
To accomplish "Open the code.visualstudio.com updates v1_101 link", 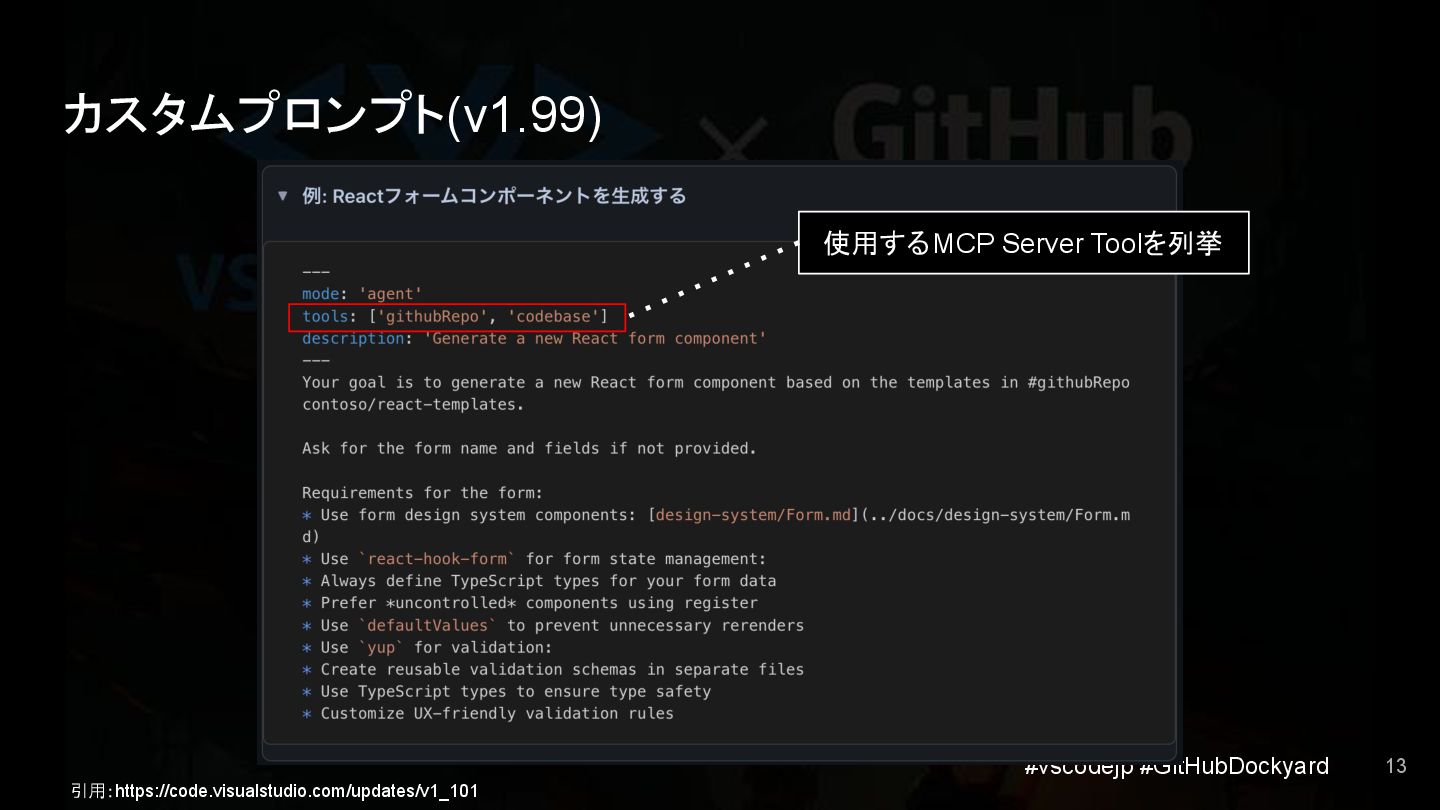I will tap(296, 791).
